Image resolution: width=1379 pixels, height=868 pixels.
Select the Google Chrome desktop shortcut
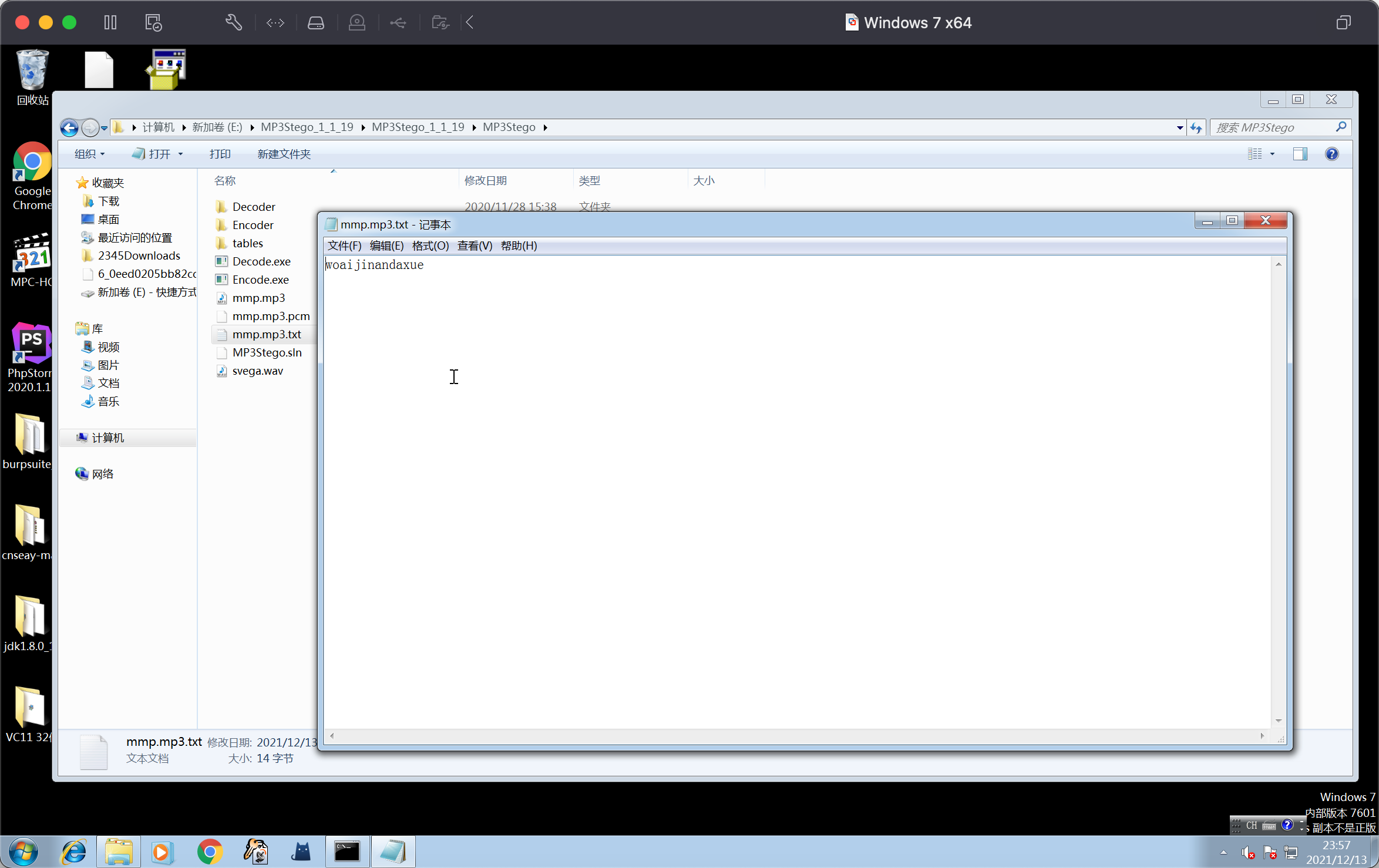32,176
